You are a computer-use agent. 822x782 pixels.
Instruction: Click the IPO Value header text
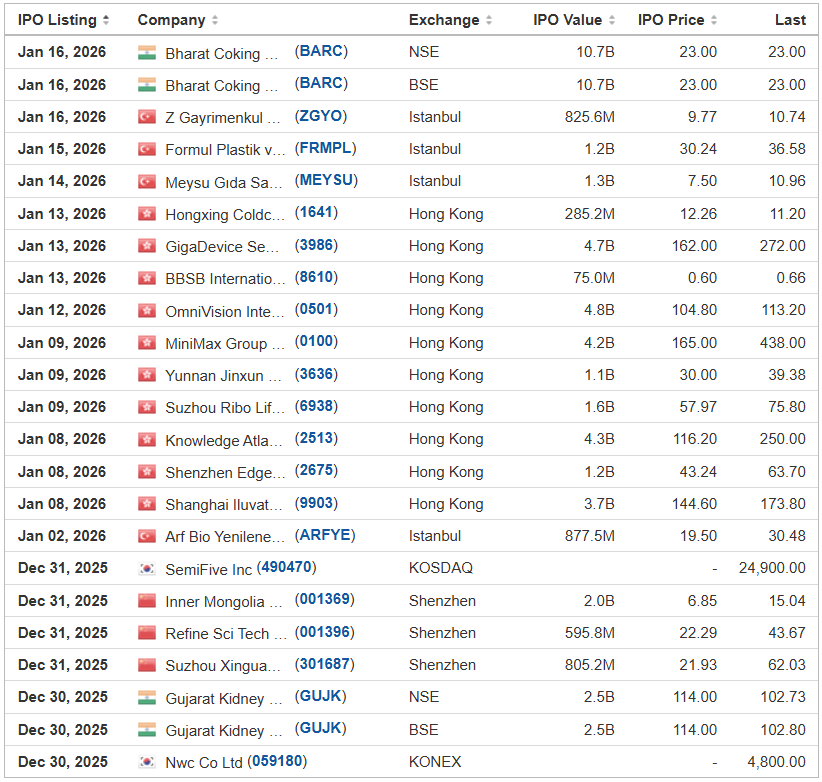click(567, 20)
